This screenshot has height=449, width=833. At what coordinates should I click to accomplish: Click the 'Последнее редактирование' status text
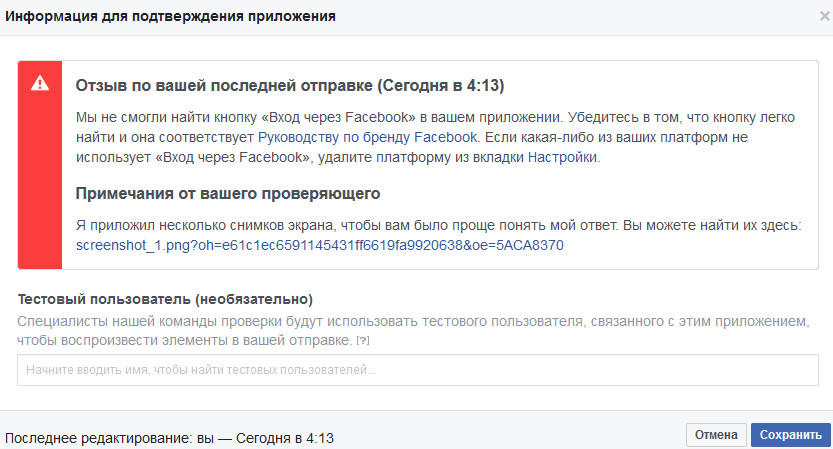(x=170, y=438)
